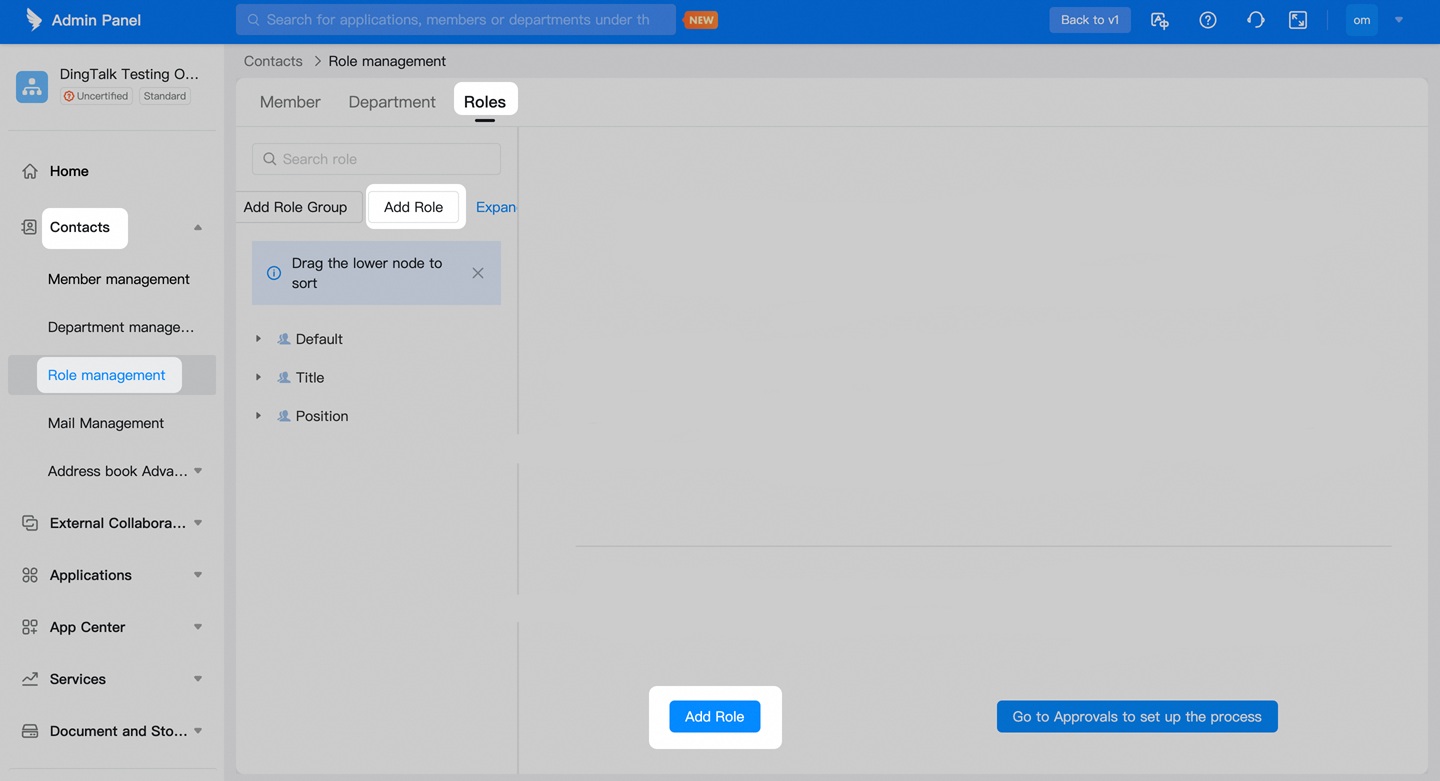Click the Standard plan badge
Viewport: 1440px width, 781px height.
point(165,96)
